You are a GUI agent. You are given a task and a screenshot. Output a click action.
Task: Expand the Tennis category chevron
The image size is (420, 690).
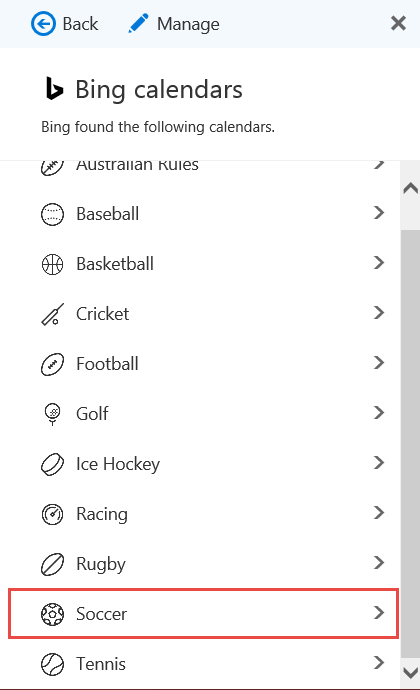pos(379,663)
